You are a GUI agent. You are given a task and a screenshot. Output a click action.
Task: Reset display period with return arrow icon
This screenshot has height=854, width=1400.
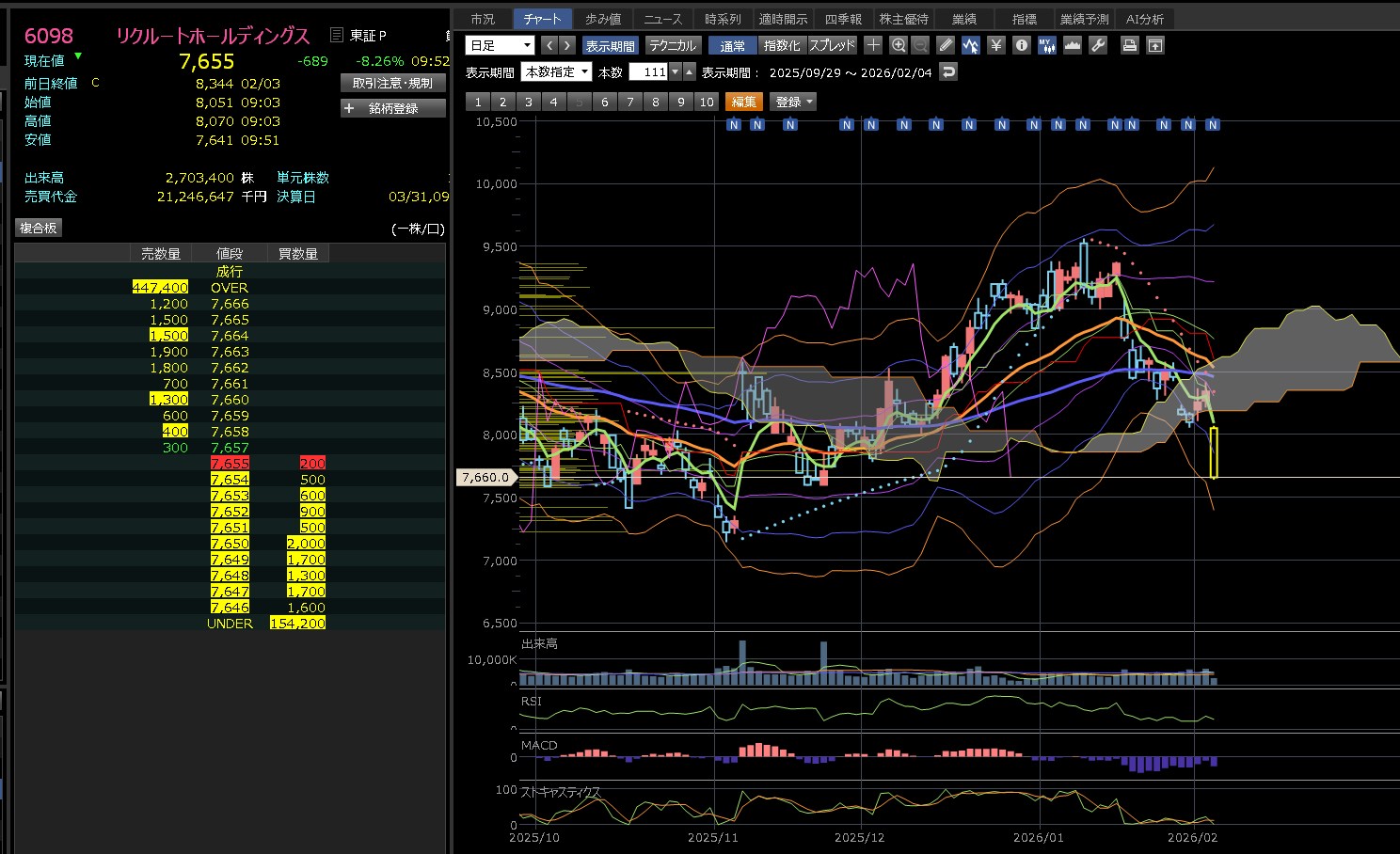coord(948,72)
